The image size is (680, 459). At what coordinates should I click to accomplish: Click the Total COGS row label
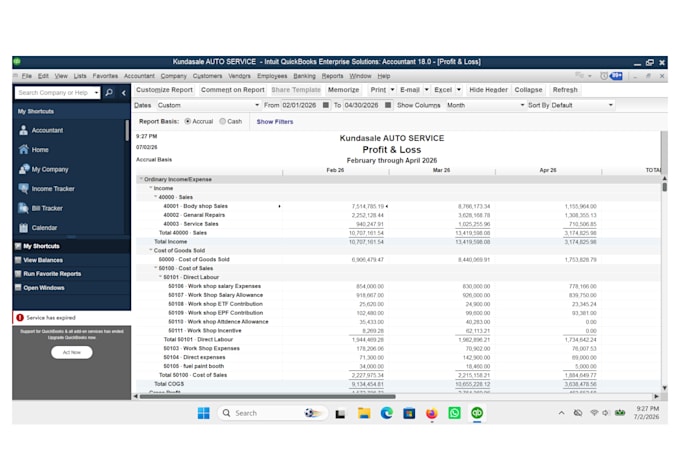pyautogui.click(x=169, y=384)
